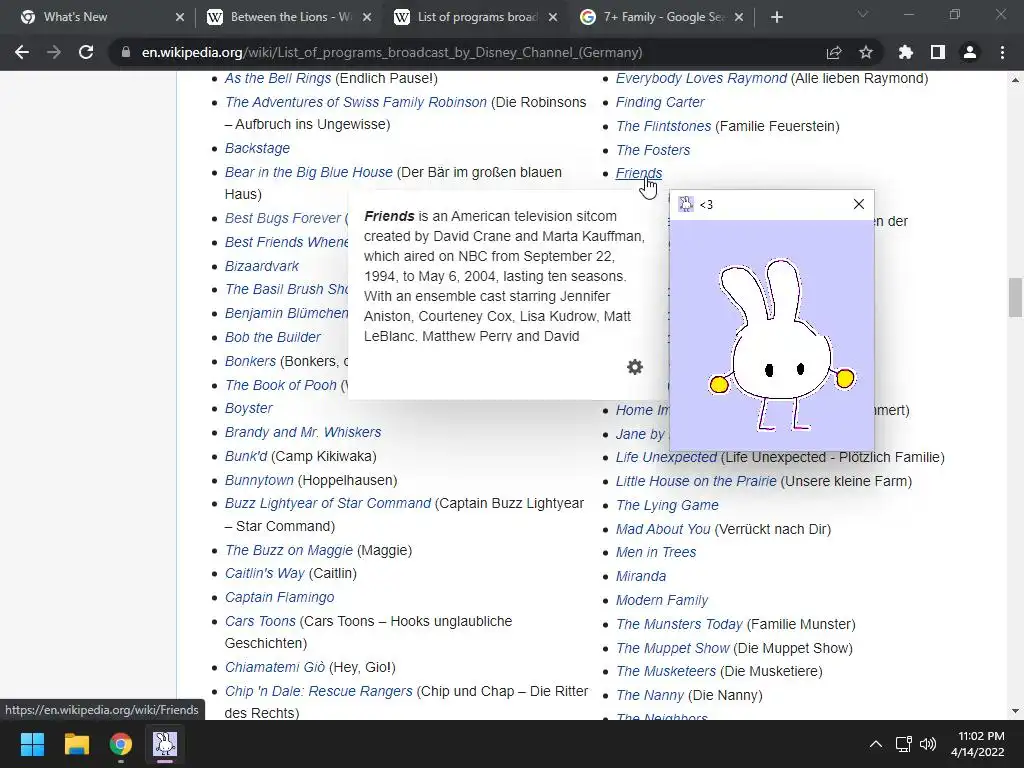Close the Between the Lions tab
The height and width of the screenshot is (768, 1024).
click(x=367, y=17)
